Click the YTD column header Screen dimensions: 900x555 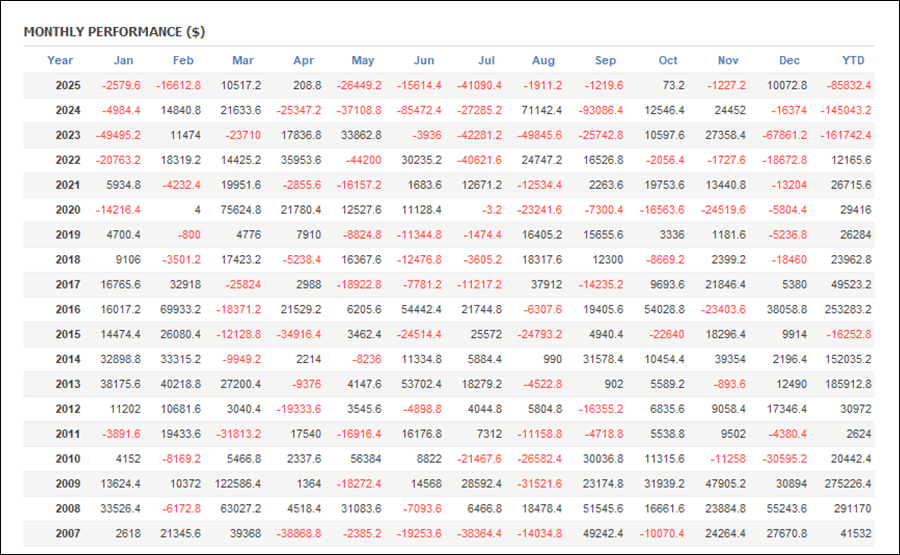tap(855, 60)
